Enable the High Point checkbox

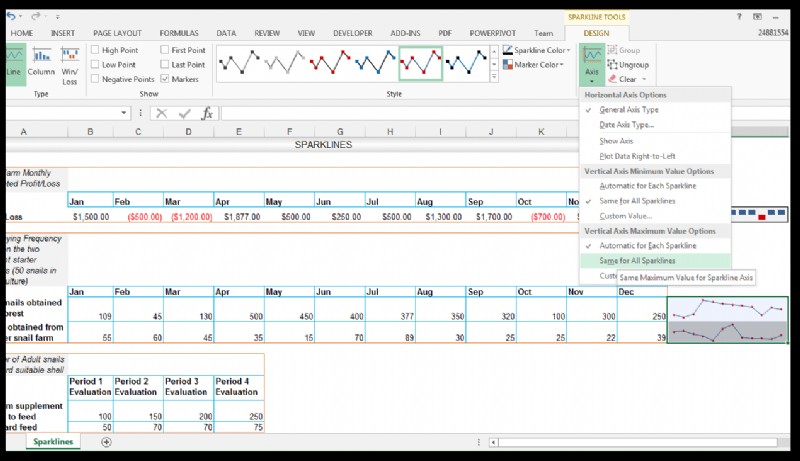click(96, 50)
